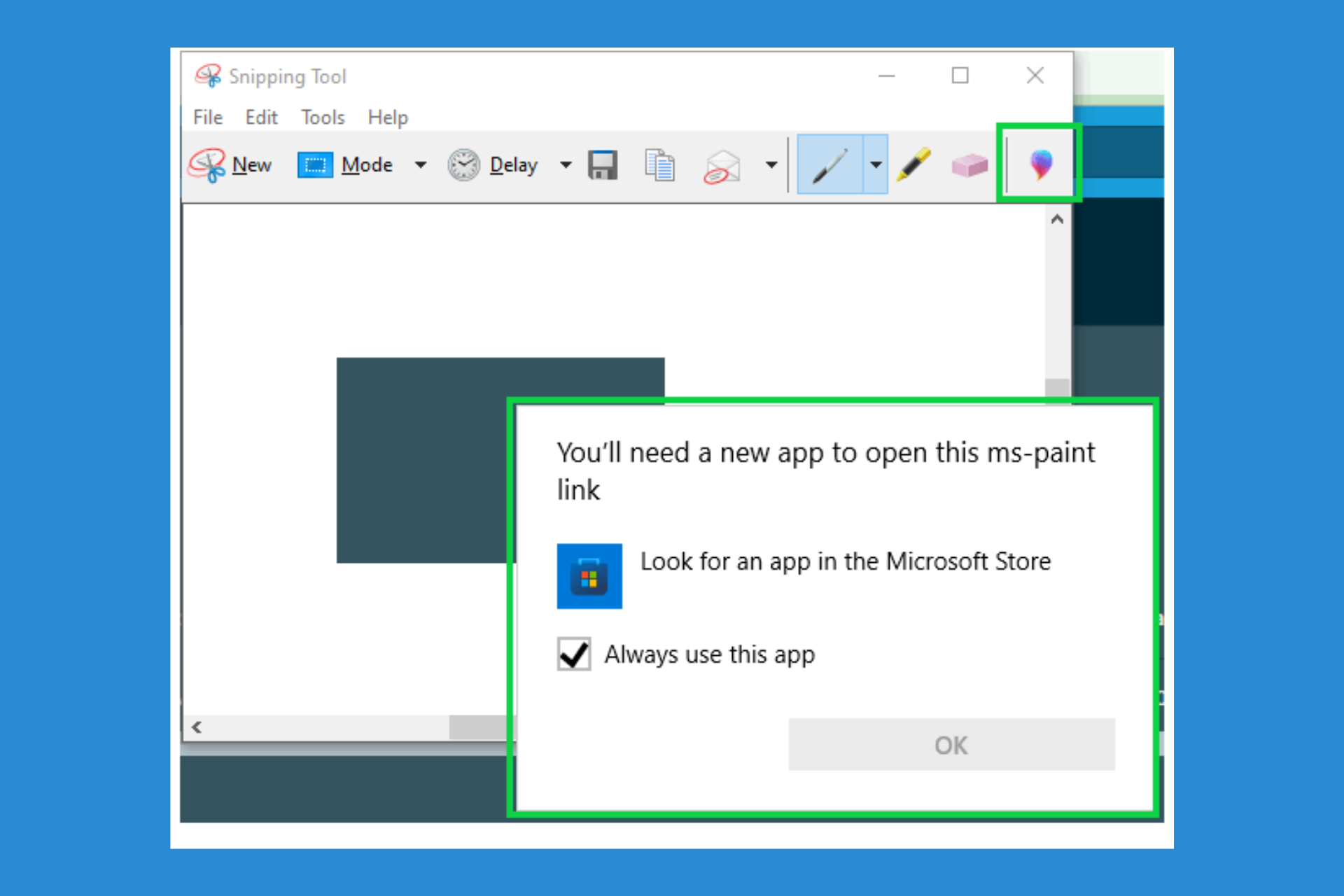Click the OK button in dialog
Screen dimensions: 1344x896
(x=951, y=745)
